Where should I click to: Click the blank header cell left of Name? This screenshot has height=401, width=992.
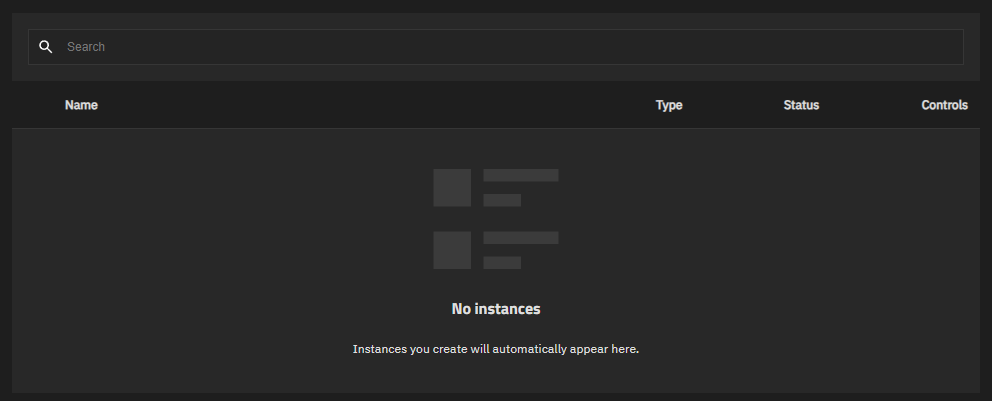point(36,105)
